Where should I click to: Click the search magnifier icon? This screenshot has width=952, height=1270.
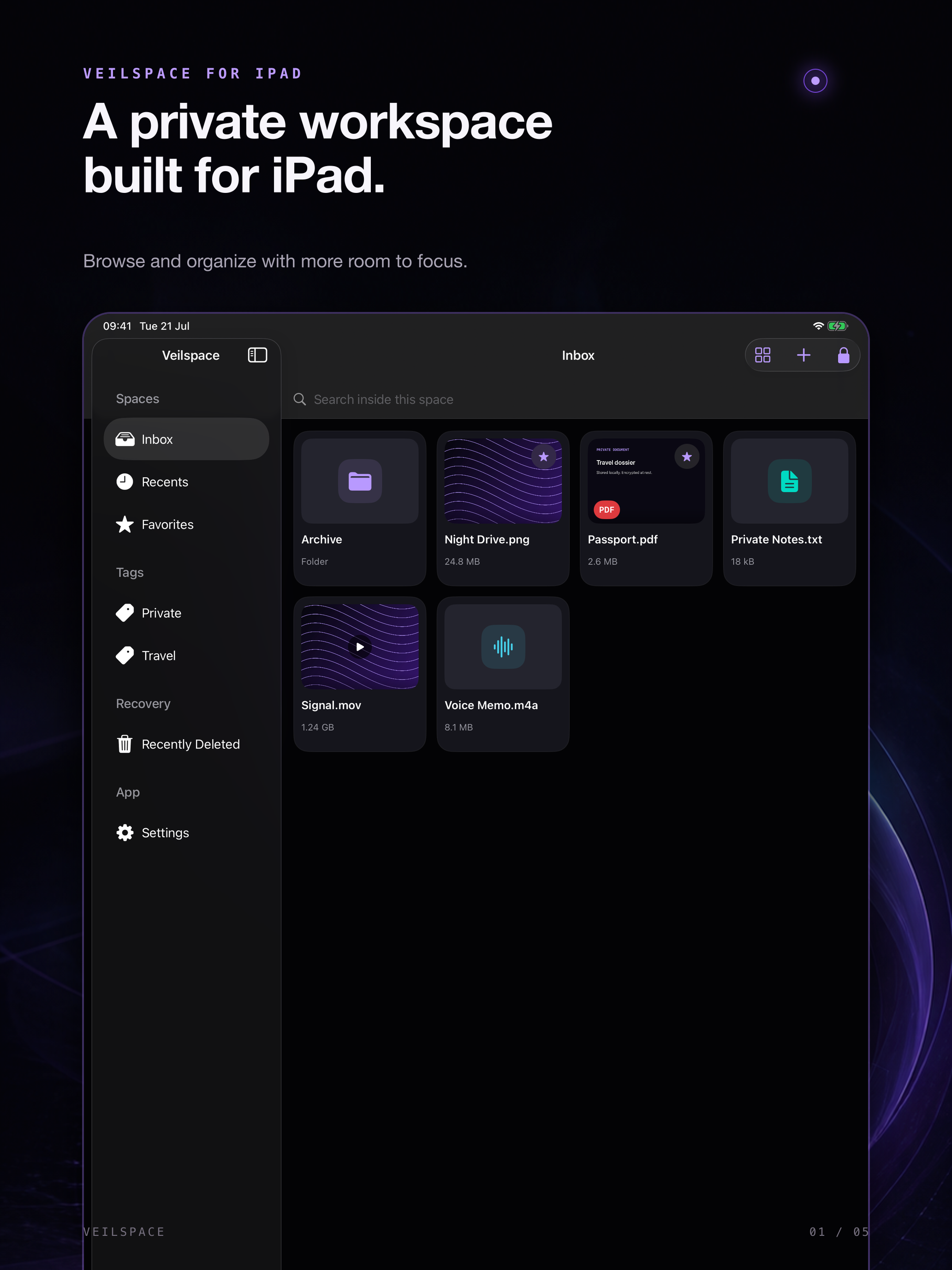point(299,399)
